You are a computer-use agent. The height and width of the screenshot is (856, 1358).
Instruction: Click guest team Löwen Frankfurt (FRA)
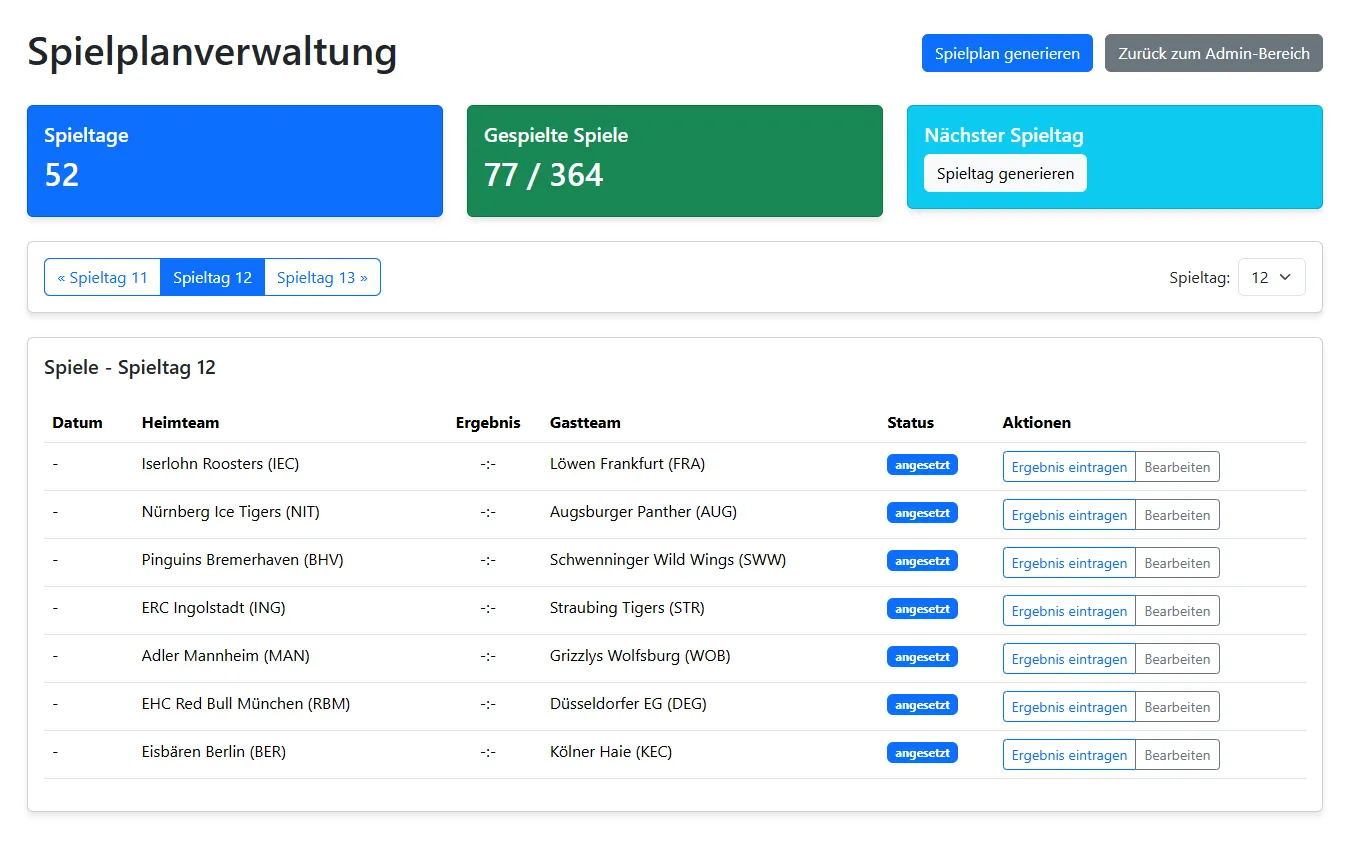(x=627, y=464)
